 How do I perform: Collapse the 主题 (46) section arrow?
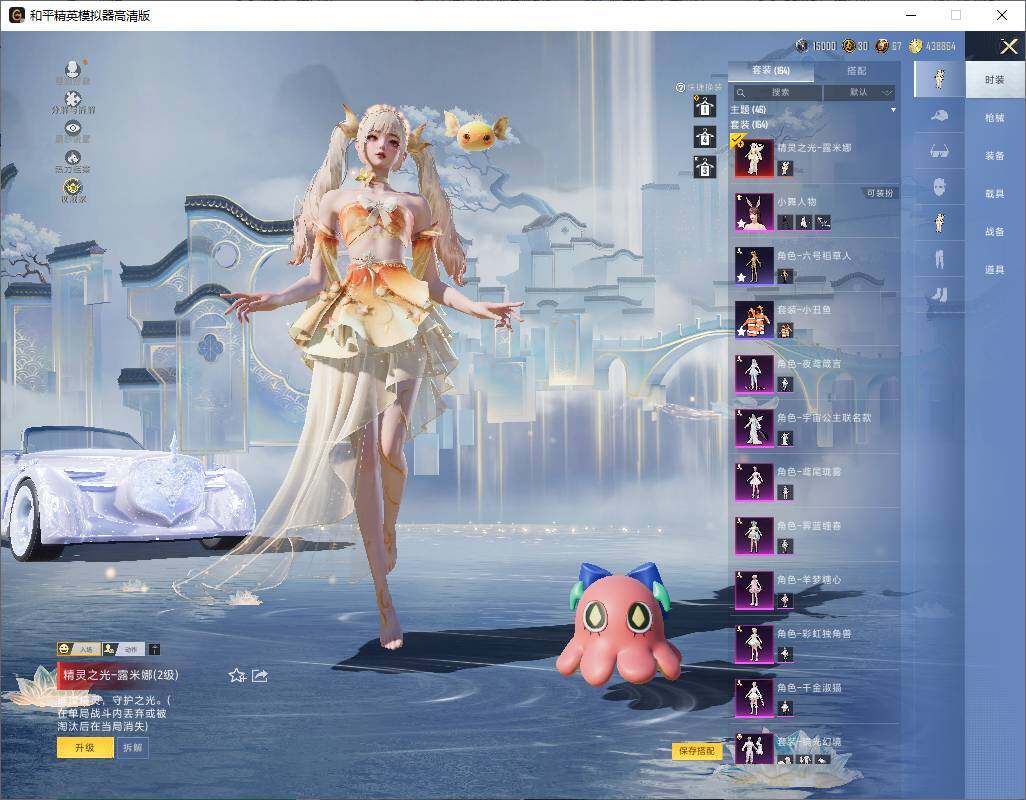(x=893, y=110)
